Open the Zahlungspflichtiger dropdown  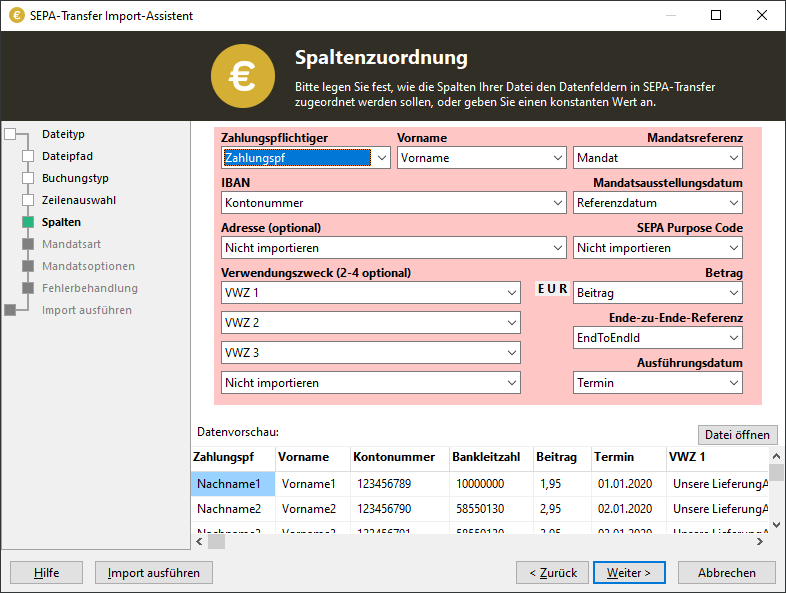pos(380,158)
